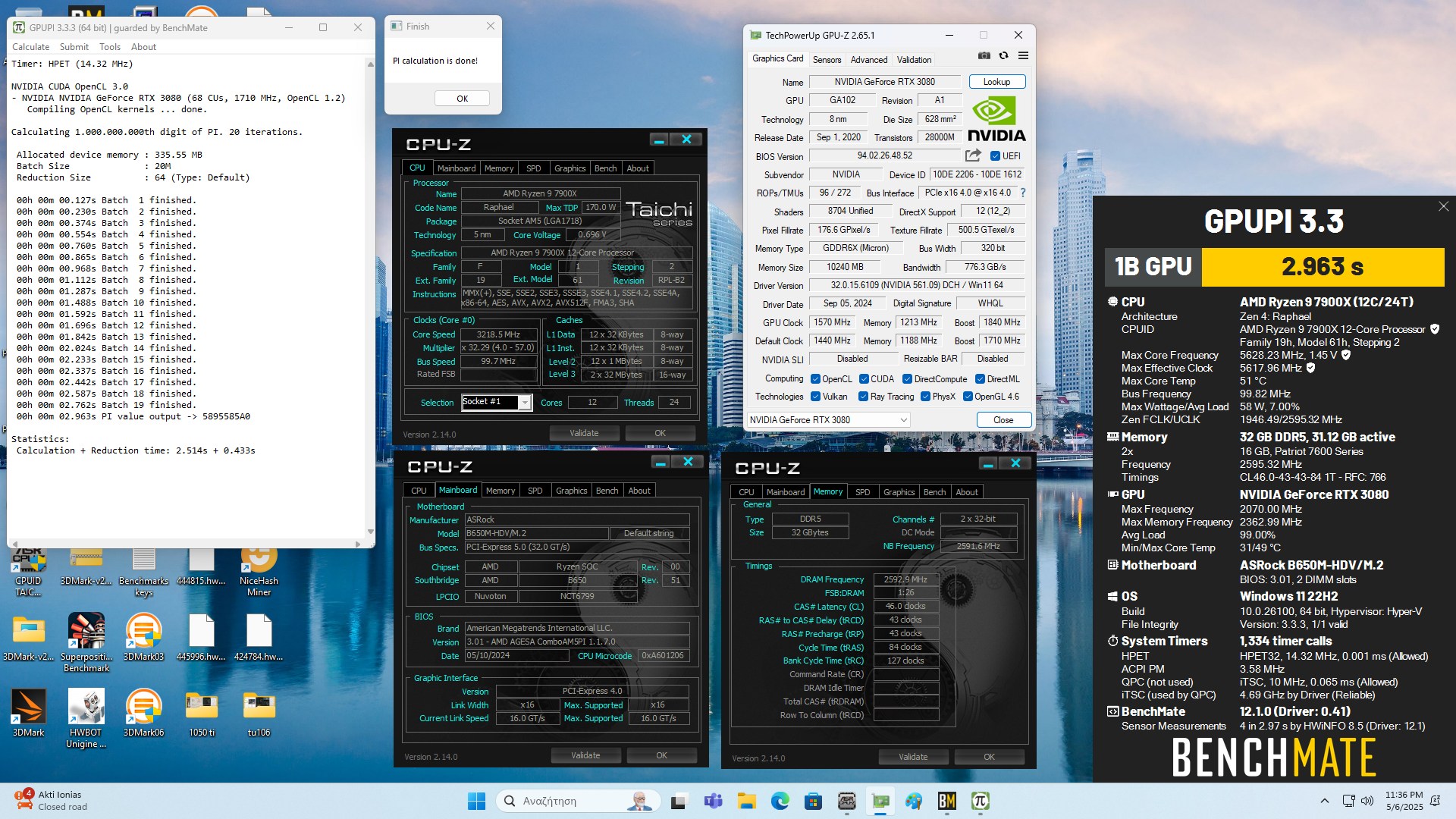Click the Microsoft Store taskbar icon
Screen dimensions: 1456x819
point(813,801)
